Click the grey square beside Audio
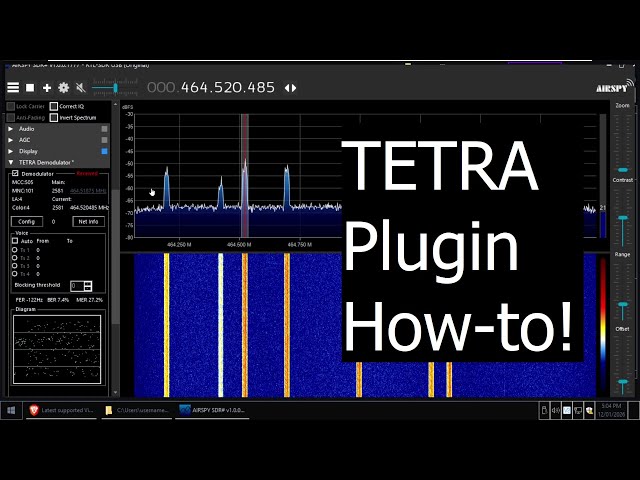 [104, 129]
